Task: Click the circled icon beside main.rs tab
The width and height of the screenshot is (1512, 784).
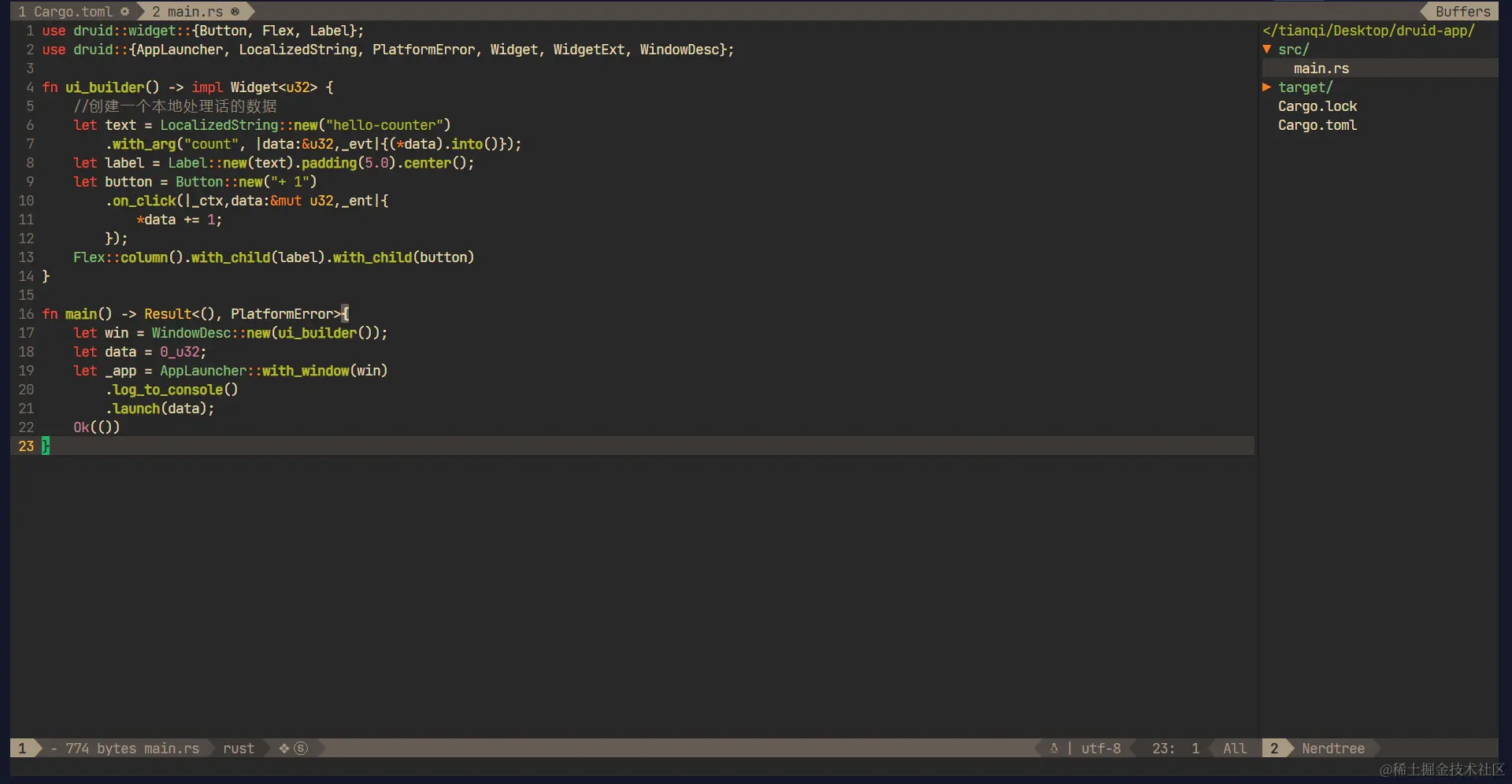Action: [235, 11]
